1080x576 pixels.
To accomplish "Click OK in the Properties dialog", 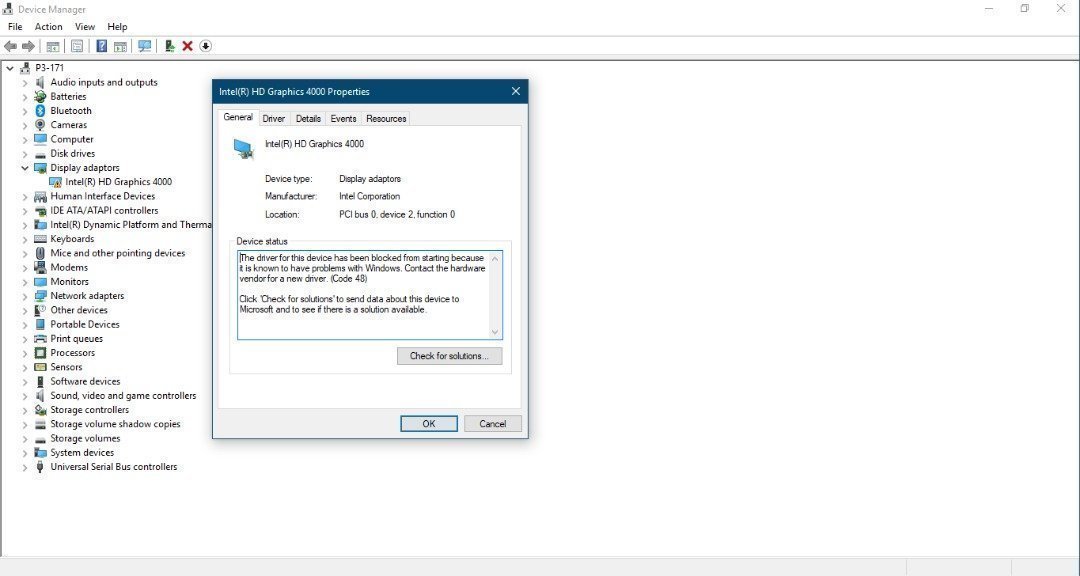I will (x=428, y=424).
